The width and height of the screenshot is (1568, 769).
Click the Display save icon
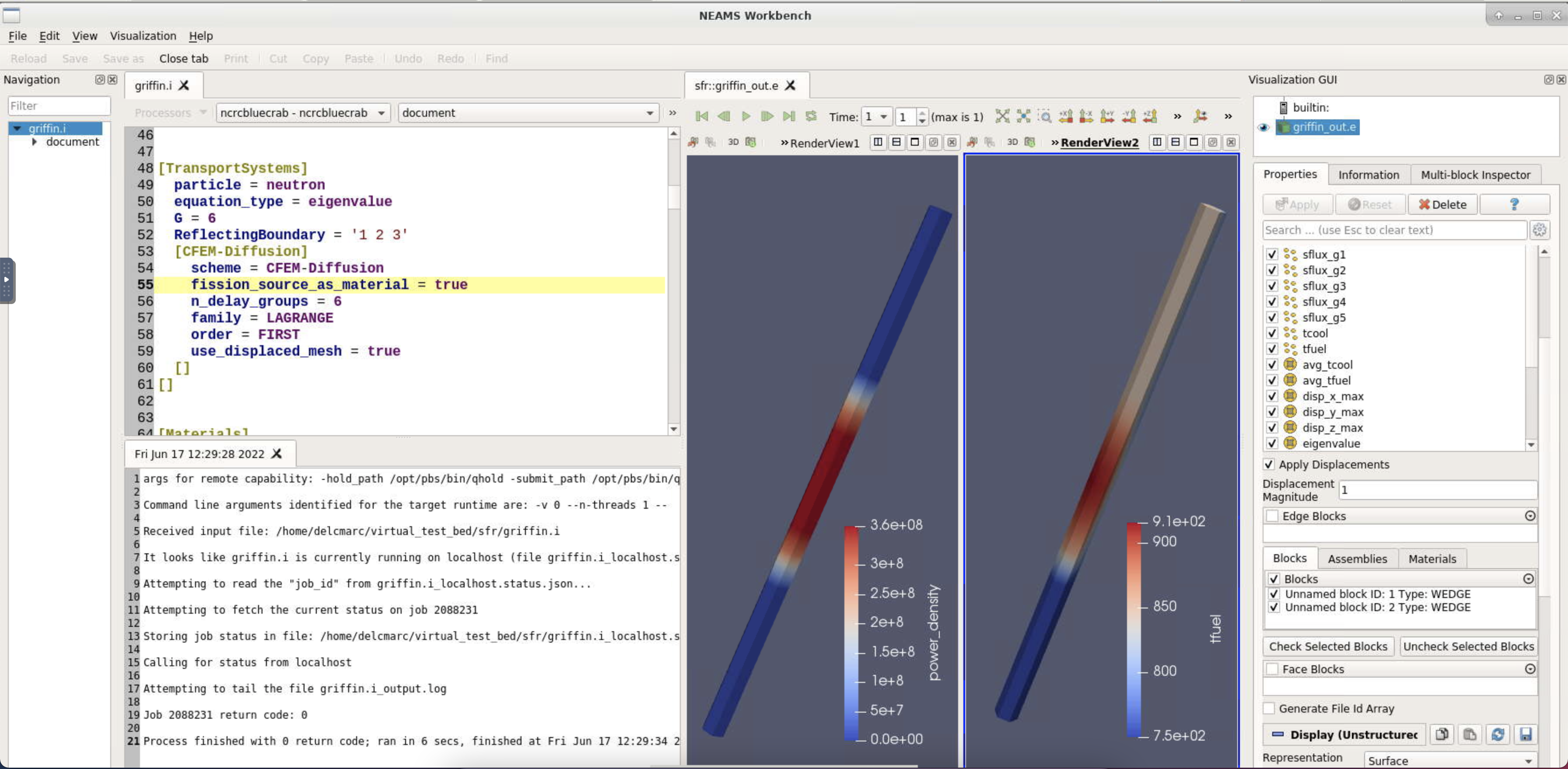point(1526,735)
